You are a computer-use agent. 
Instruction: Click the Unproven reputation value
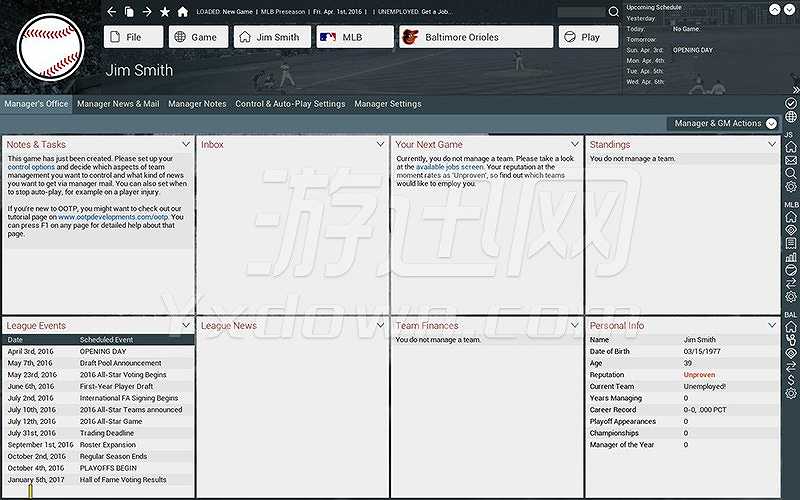pos(699,375)
